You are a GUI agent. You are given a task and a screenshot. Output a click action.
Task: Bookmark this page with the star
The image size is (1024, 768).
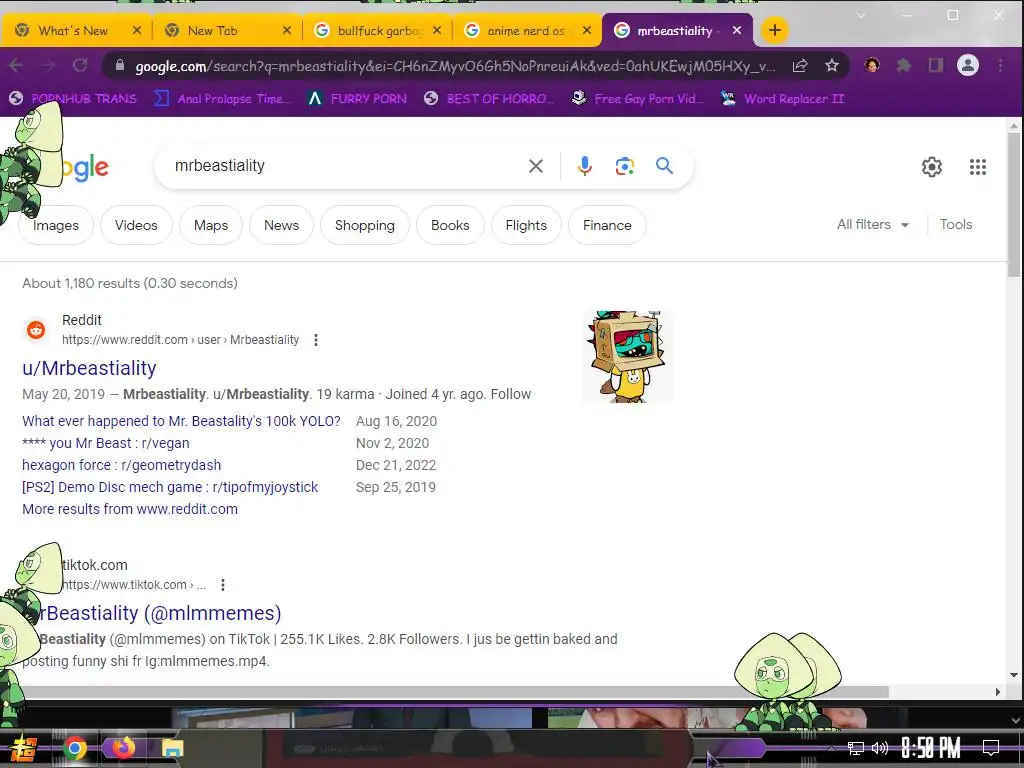(831, 65)
